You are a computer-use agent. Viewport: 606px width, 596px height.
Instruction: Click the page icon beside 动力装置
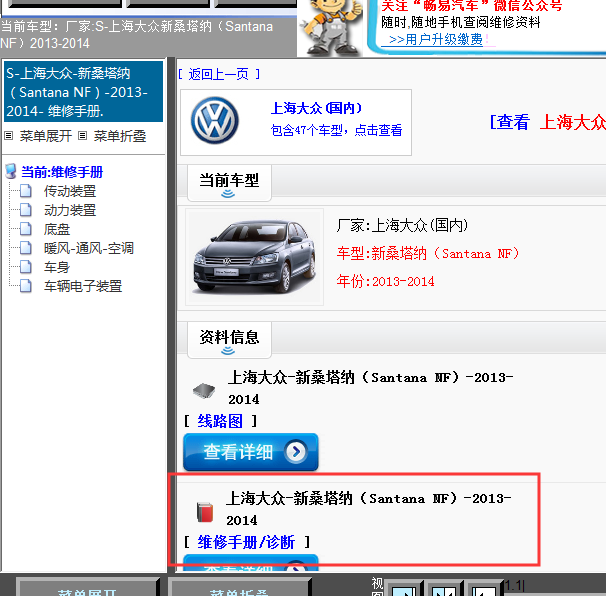26,209
